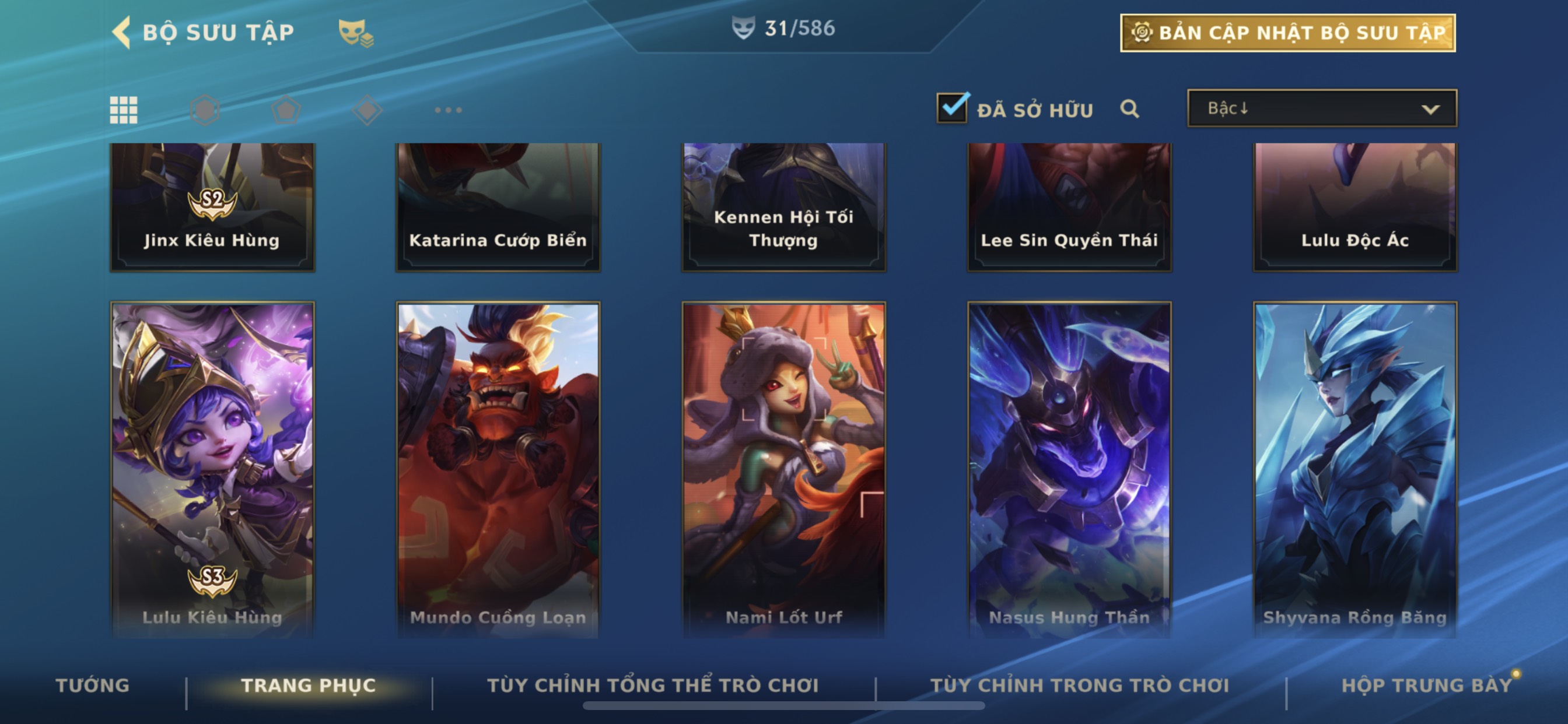Open the three-dots more filters icon
Screen dimensions: 1568x724
tap(448, 110)
